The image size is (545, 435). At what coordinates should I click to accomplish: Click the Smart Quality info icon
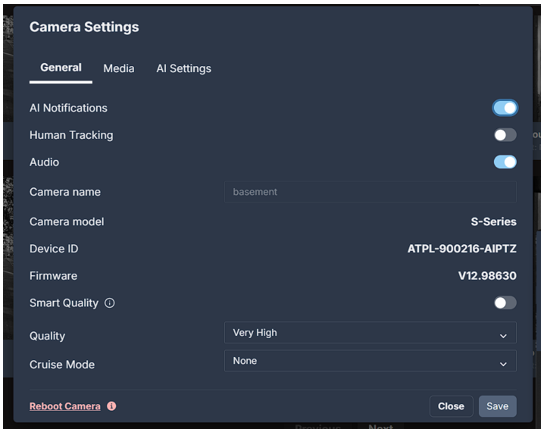click(x=109, y=303)
